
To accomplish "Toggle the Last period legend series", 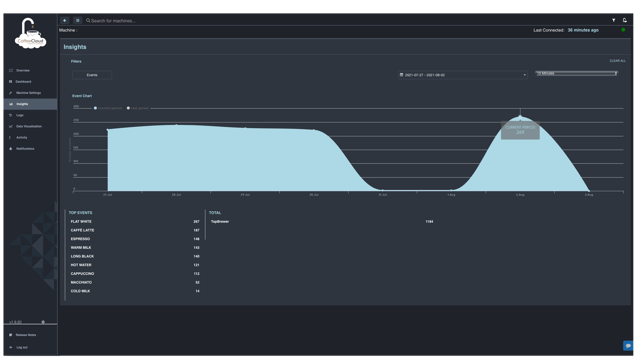I will [x=138, y=108].
